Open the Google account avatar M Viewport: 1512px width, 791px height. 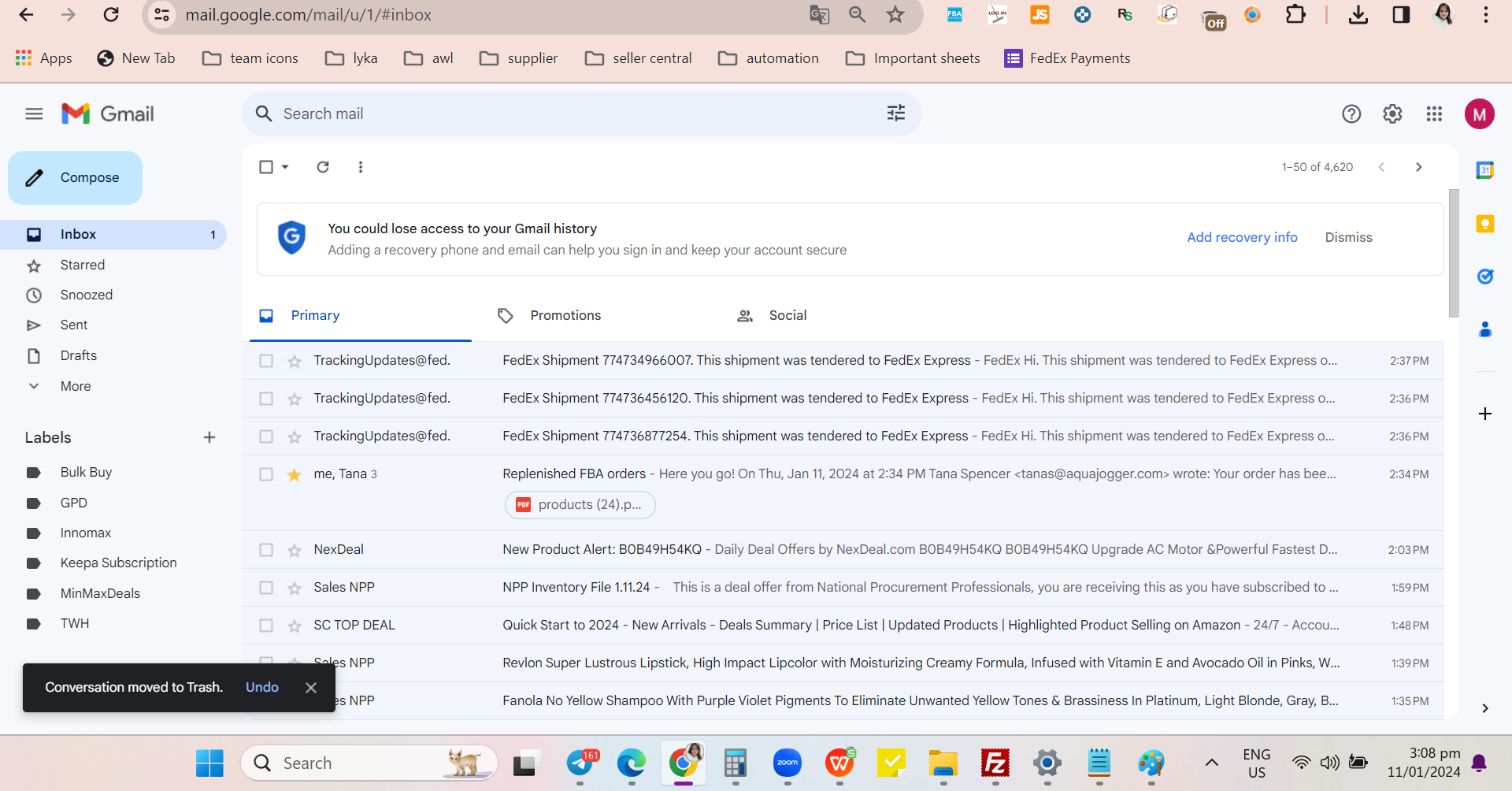coord(1480,114)
